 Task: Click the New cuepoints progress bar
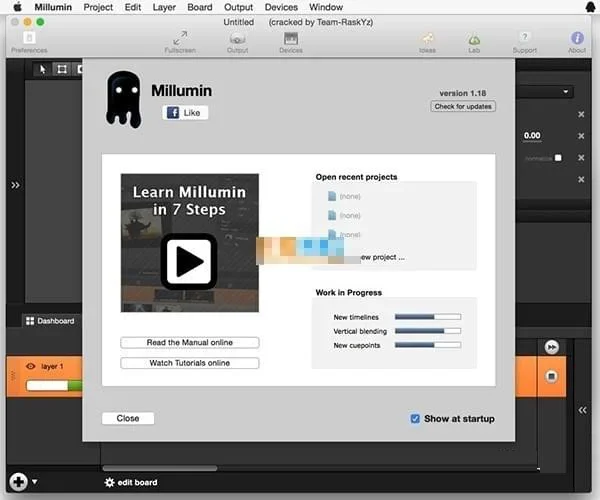click(428, 345)
